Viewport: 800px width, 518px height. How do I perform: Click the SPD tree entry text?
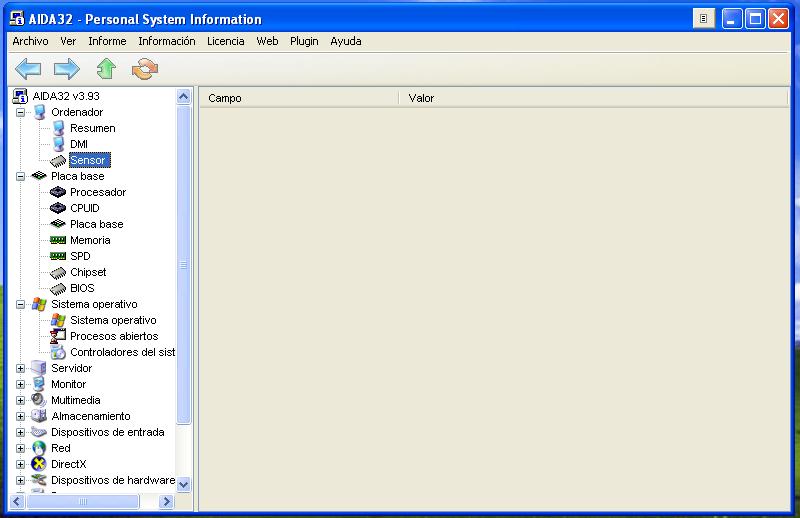tap(80, 256)
